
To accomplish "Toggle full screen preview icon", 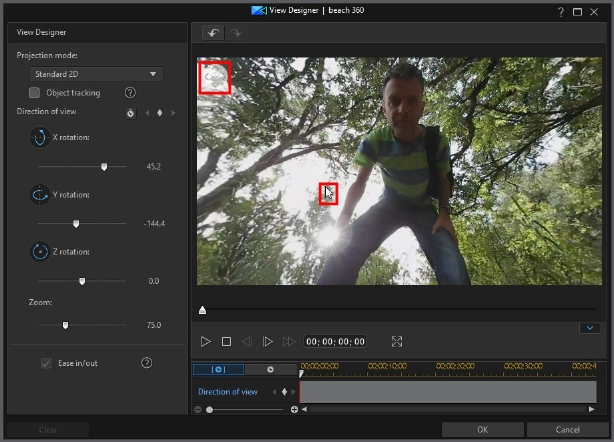I will (397, 341).
